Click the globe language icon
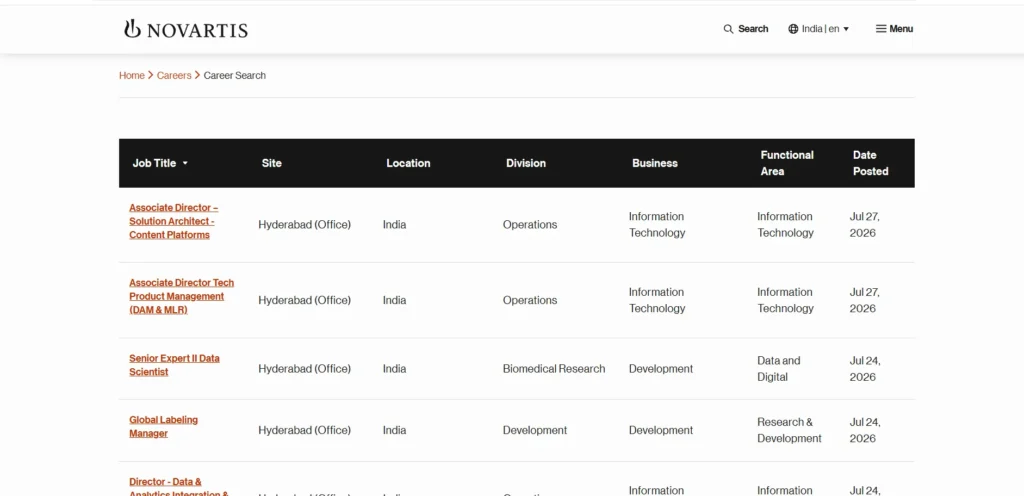 [x=793, y=29]
